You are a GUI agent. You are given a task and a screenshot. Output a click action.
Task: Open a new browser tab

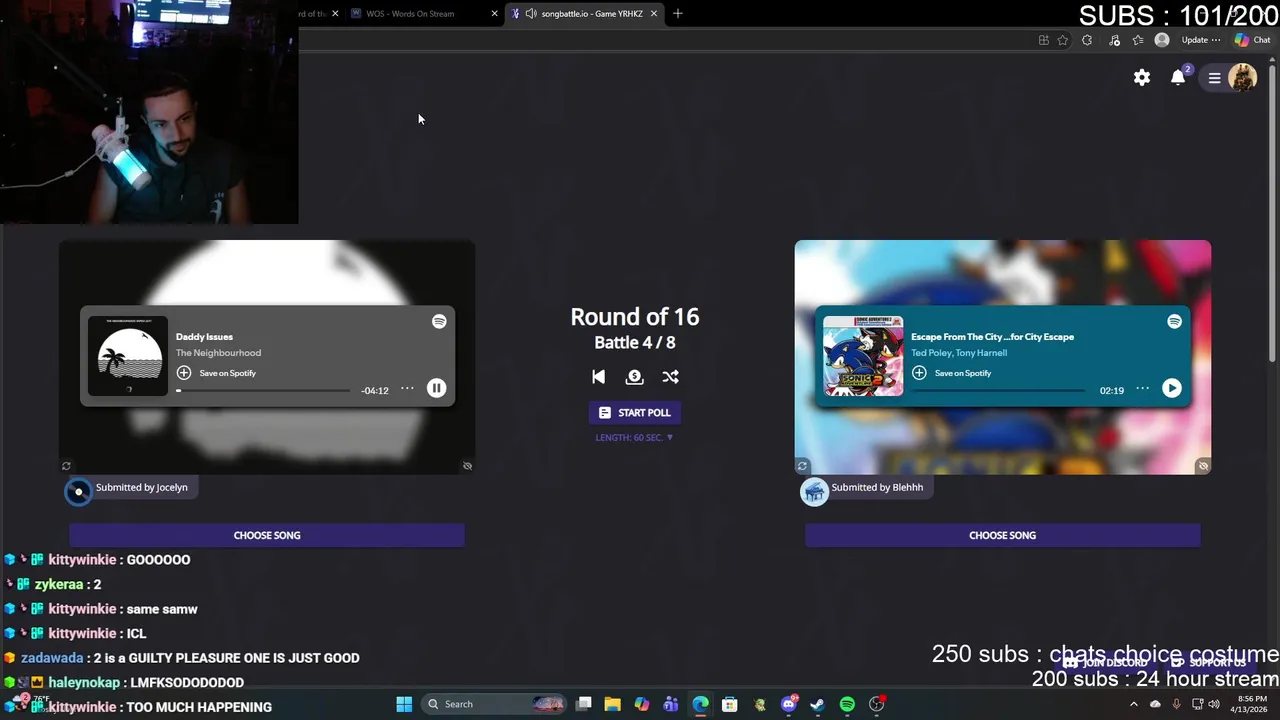[678, 14]
